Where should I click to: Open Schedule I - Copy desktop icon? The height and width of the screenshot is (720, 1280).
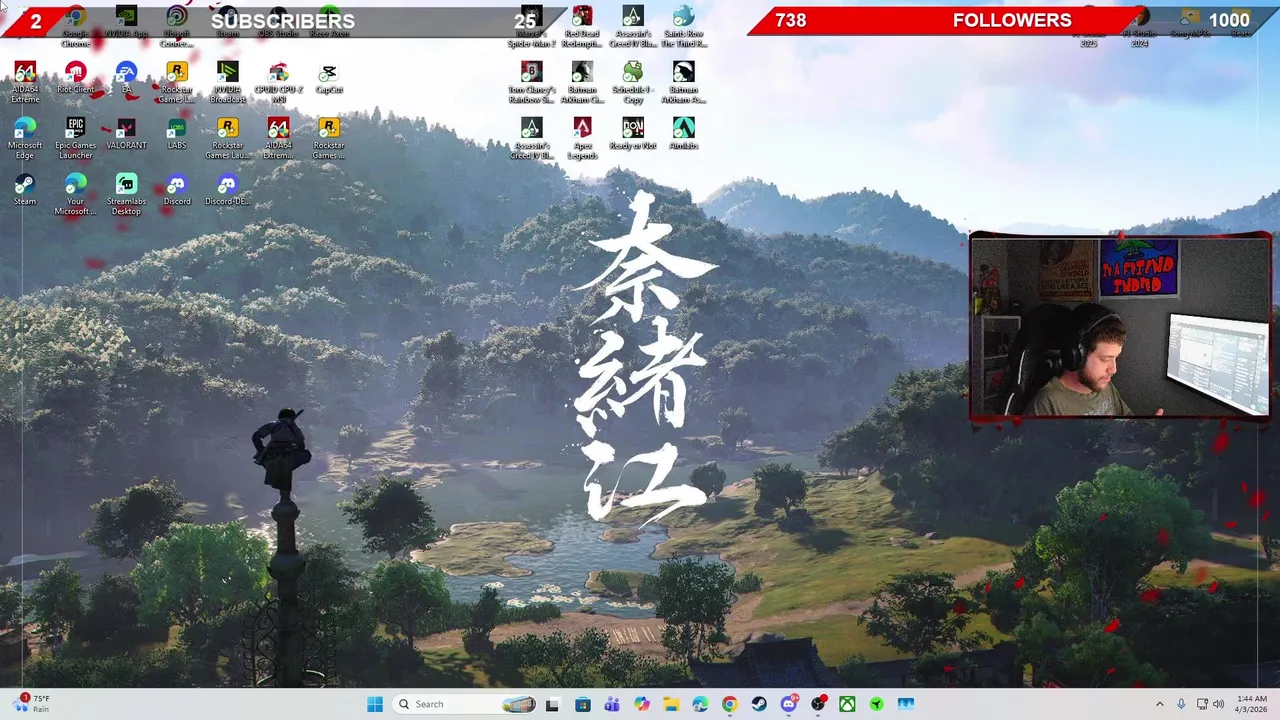click(x=633, y=83)
